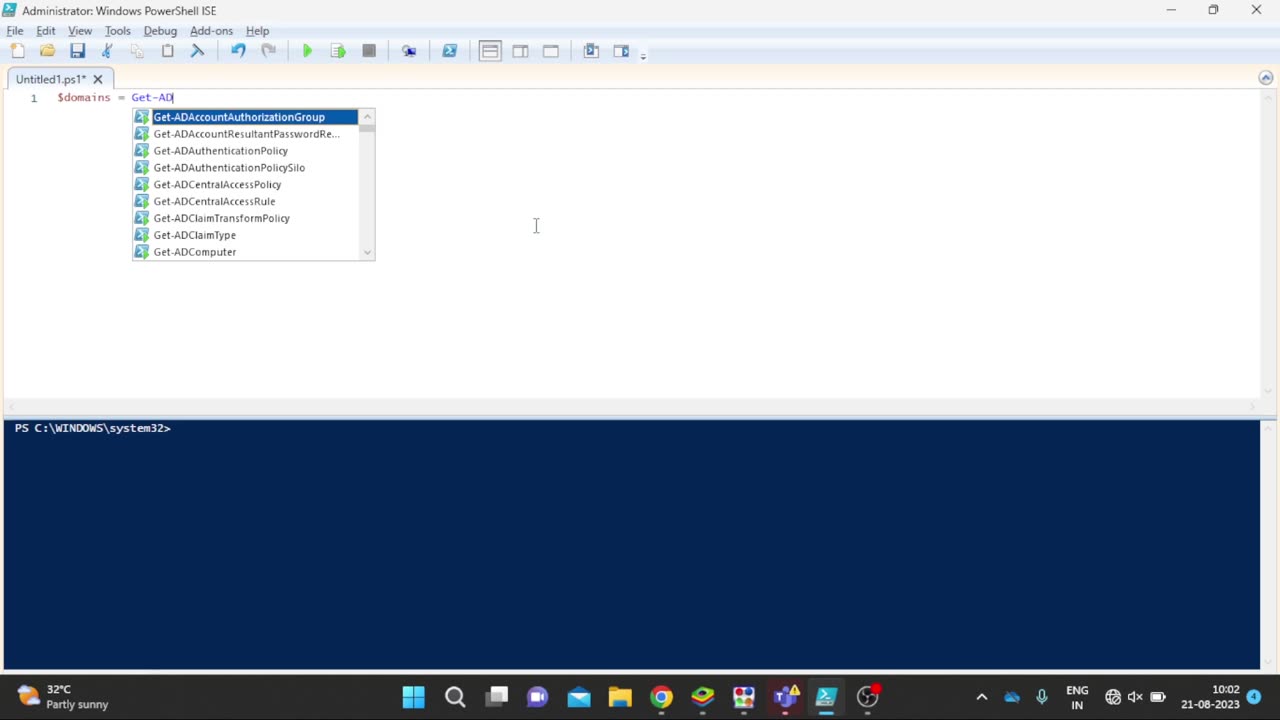1280x720 pixels.
Task: Show script pane on the right layout
Action: pos(520,51)
